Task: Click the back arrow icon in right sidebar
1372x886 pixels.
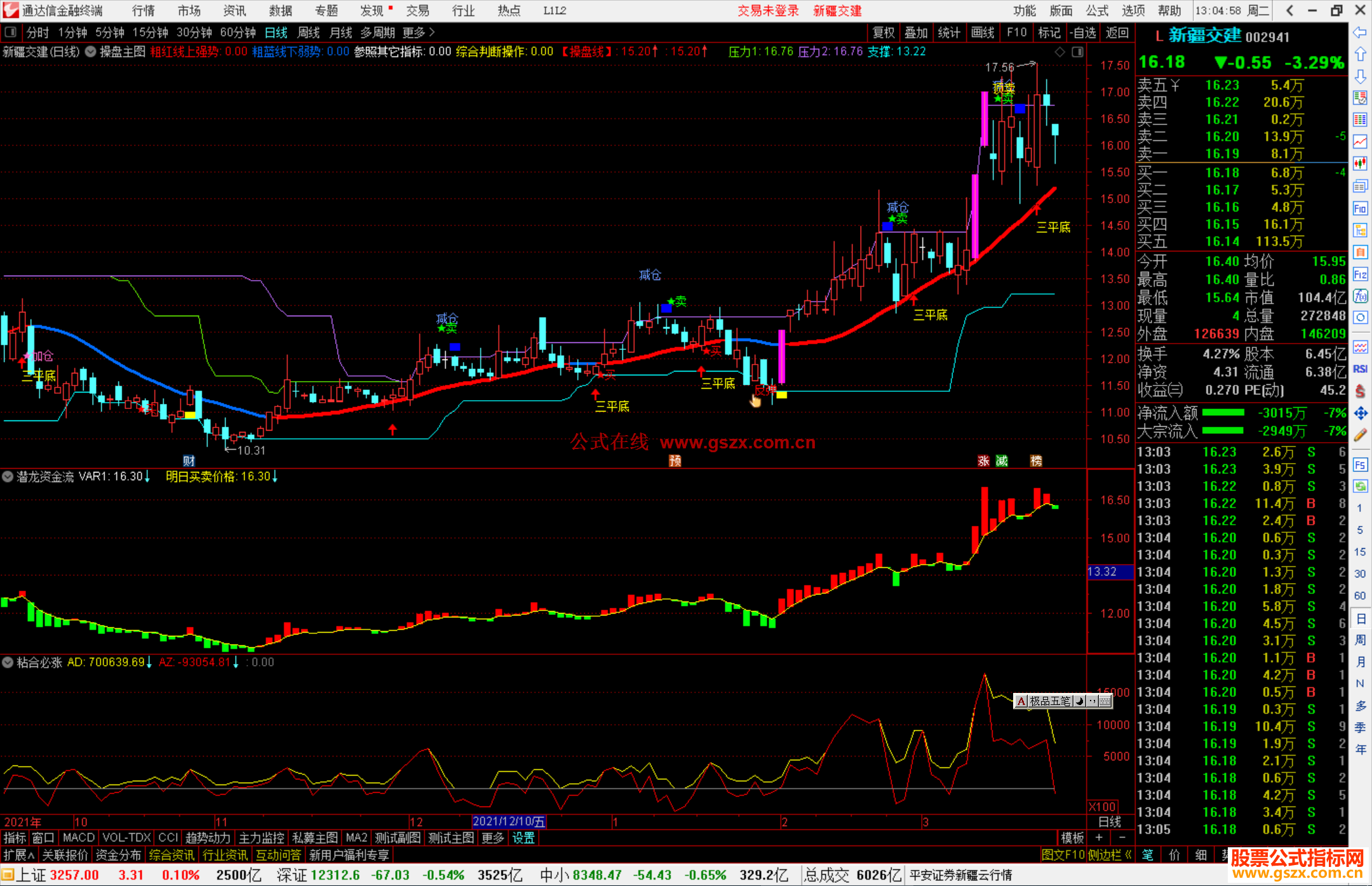Action: click(1360, 32)
